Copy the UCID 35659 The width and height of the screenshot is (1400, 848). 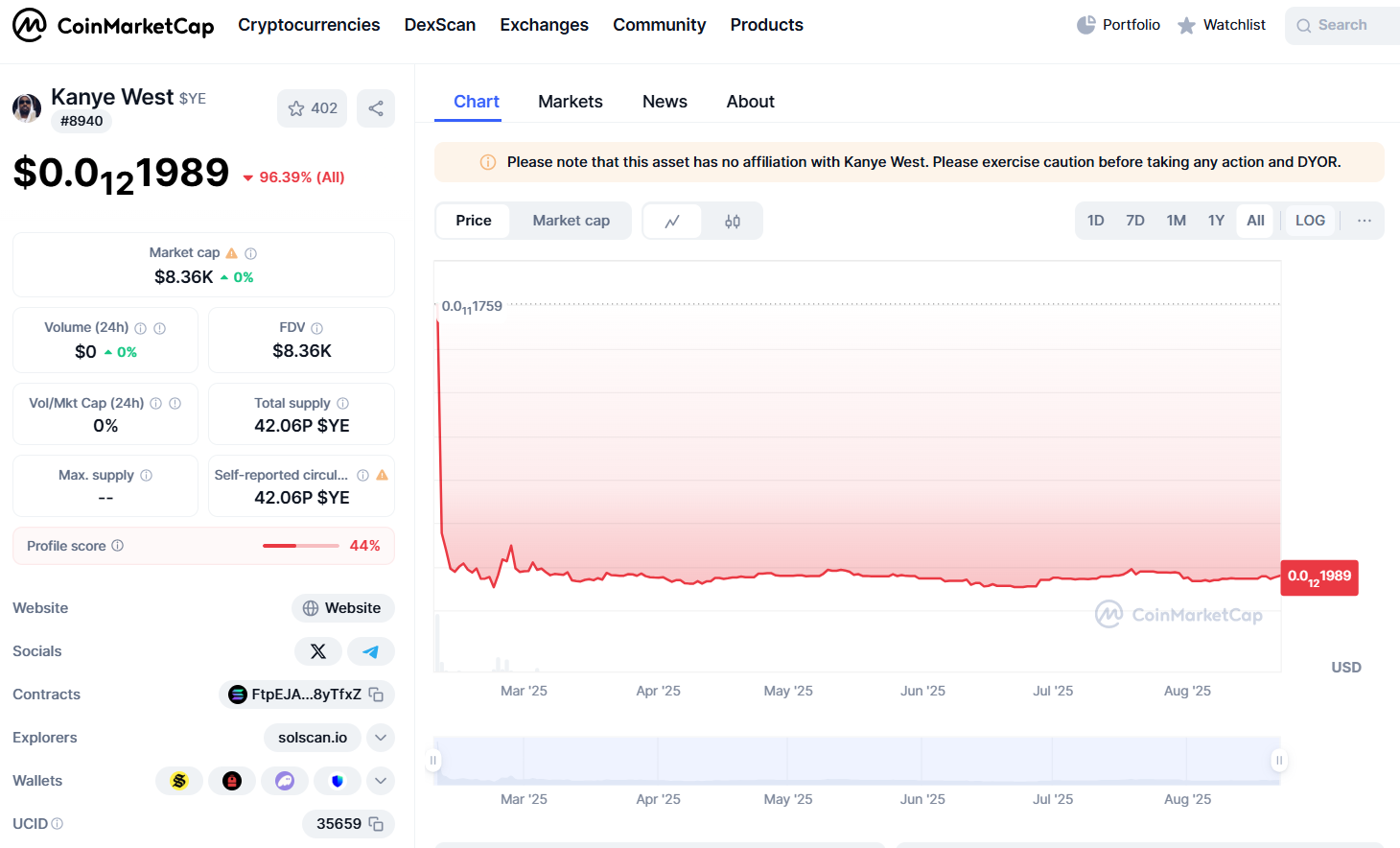pyautogui.click(x=377, y=824)
